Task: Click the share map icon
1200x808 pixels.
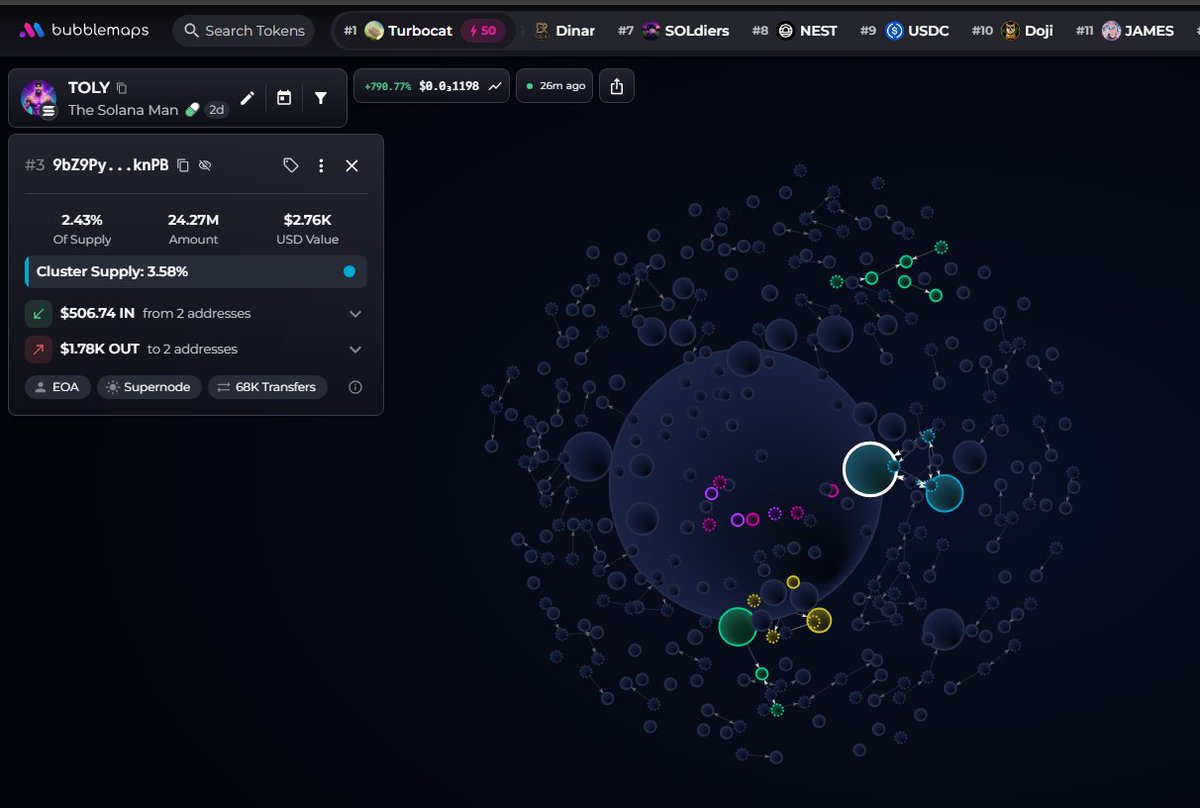Action: click(616, 86)
